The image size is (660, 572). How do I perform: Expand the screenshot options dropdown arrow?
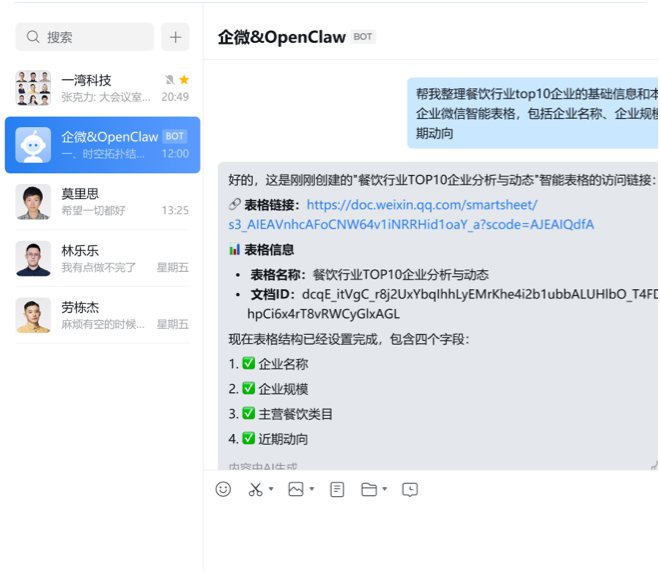271,489
